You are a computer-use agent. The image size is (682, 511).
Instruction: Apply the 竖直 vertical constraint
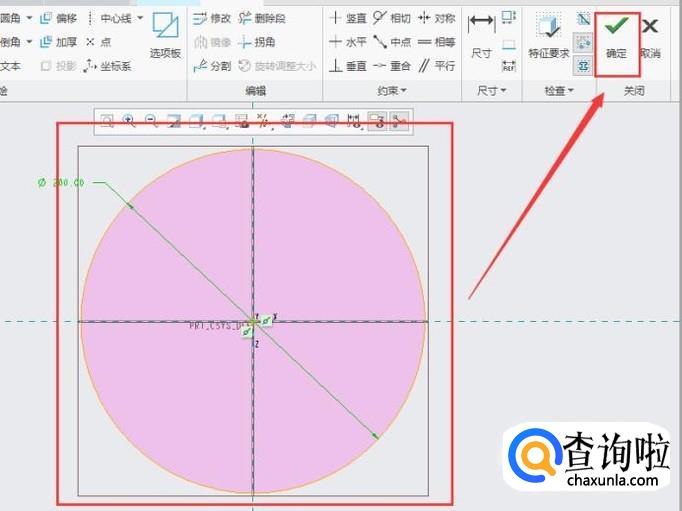pos(348,18)
